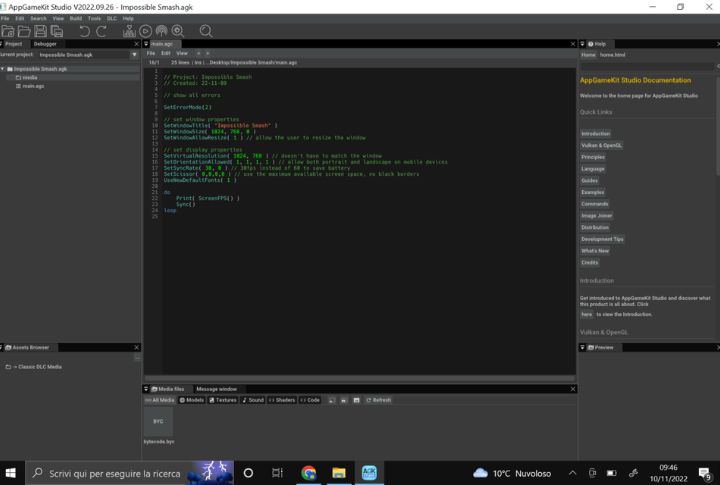The height and width of the screenshot is (485, 720).
Task: Click the Redo arrow icon
Action: [x=101, y=32]
